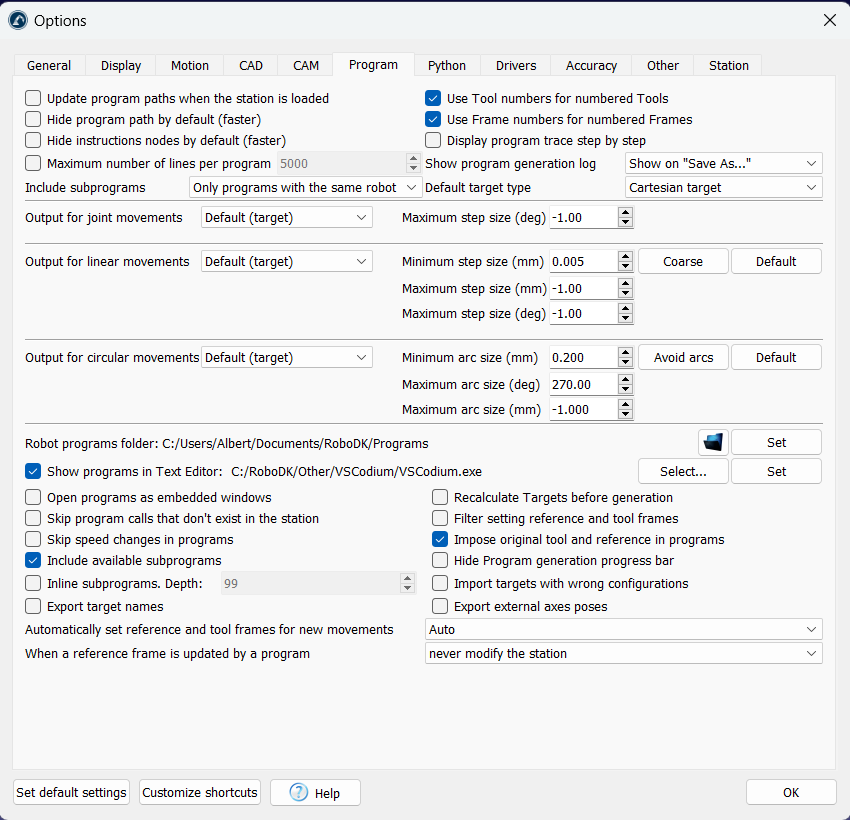This screenshot has width=850, height=820.
Task: Click the Avoid arcs button
Action: 683,357
